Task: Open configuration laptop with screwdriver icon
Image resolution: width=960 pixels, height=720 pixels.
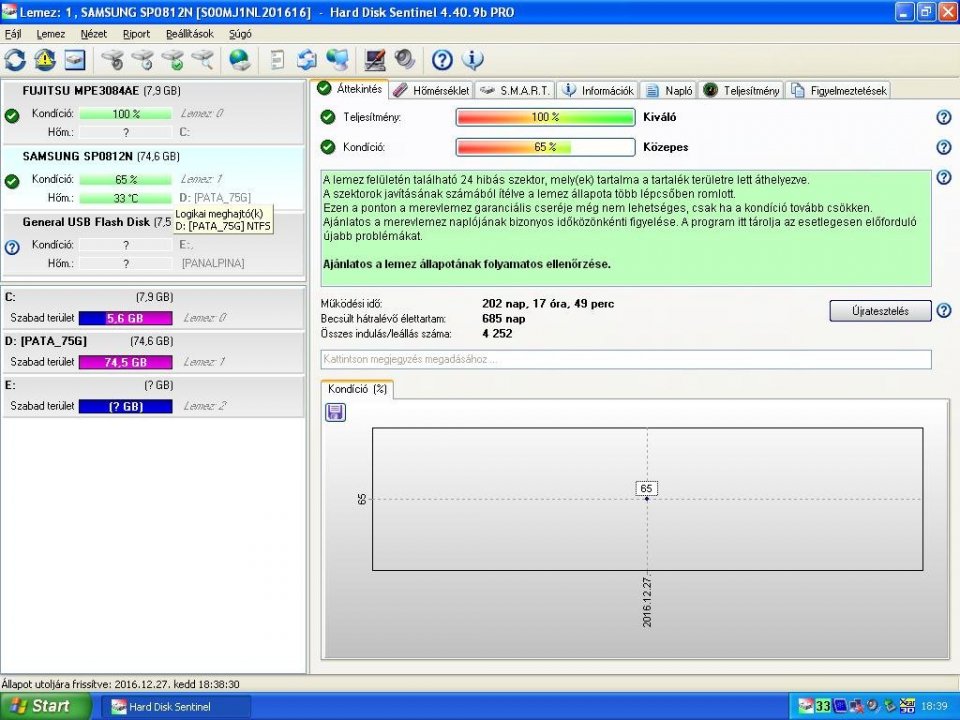Action: click(375, 60)
